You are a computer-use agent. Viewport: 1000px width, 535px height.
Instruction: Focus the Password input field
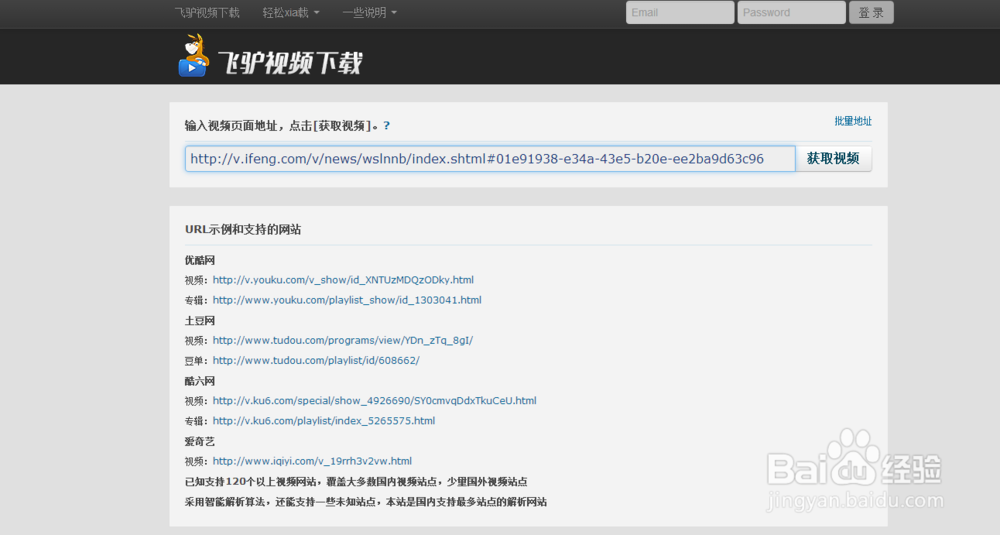[x=791, y=13]
